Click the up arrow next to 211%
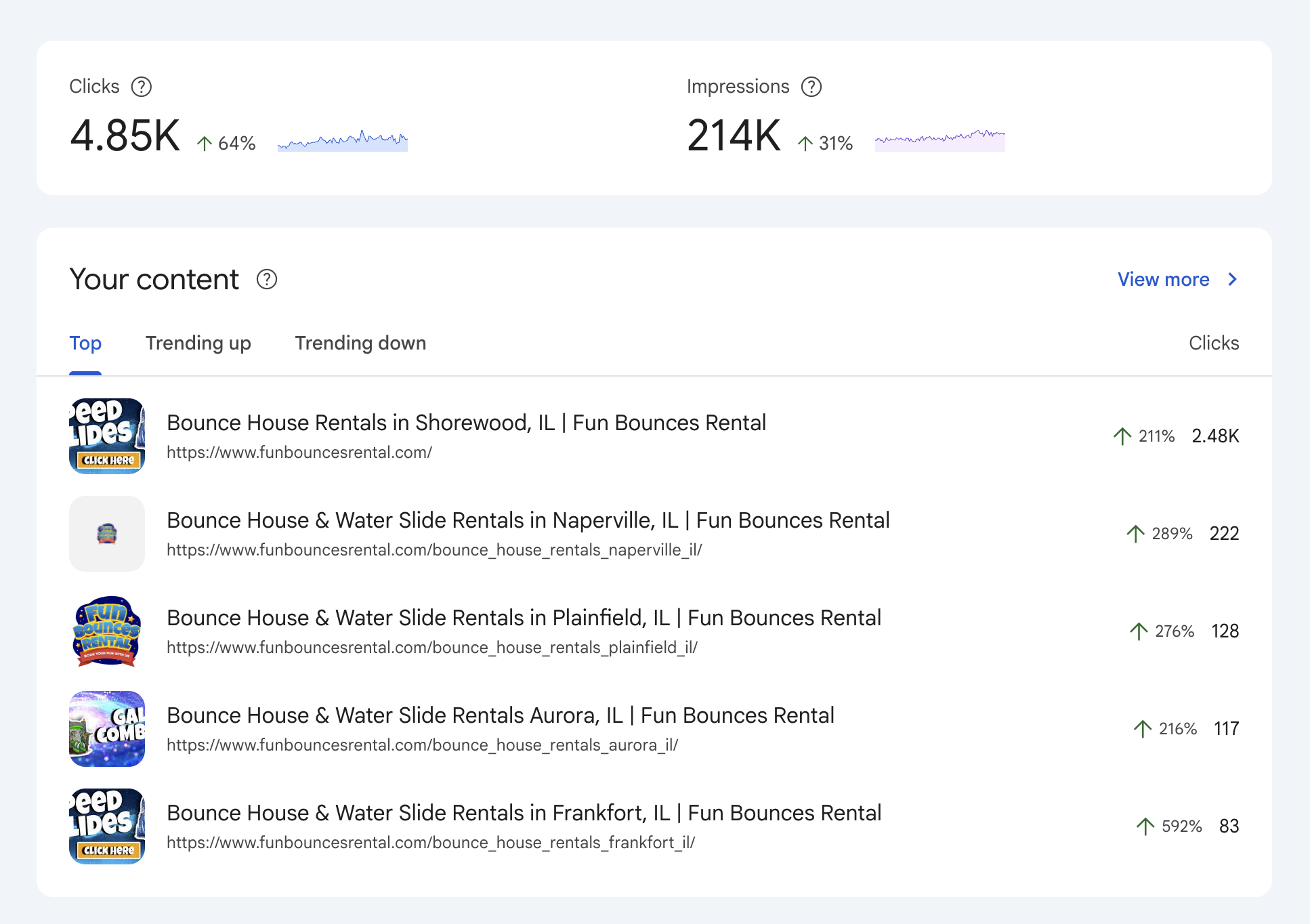Image resolution: width=1310 pixels, height=924 pixels. (1122, 436)
